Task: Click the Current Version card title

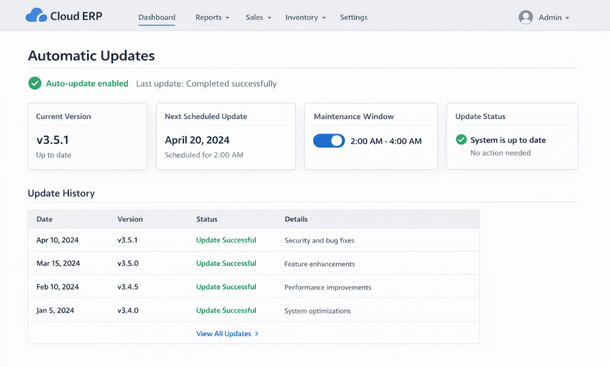Action: pyautogui.click(x=63, y=116)
